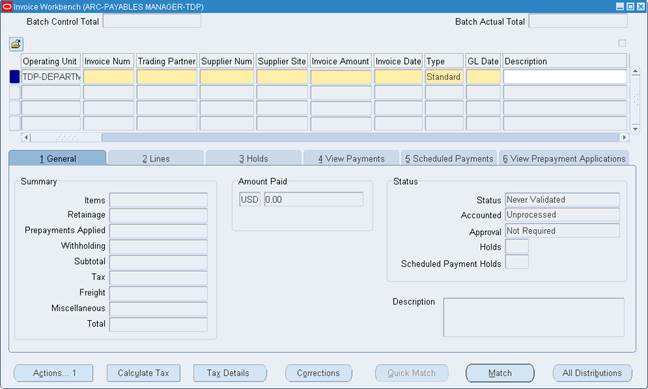Go to the 4 View Payments tab
Image resolution: width=648 pixels, height=389 pixels.
351,159
